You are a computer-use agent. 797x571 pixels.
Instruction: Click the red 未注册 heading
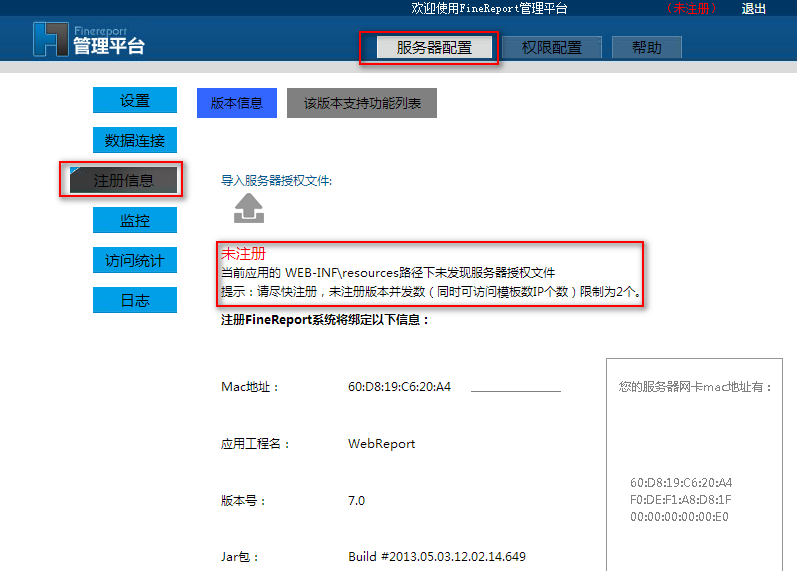point(243,254)
